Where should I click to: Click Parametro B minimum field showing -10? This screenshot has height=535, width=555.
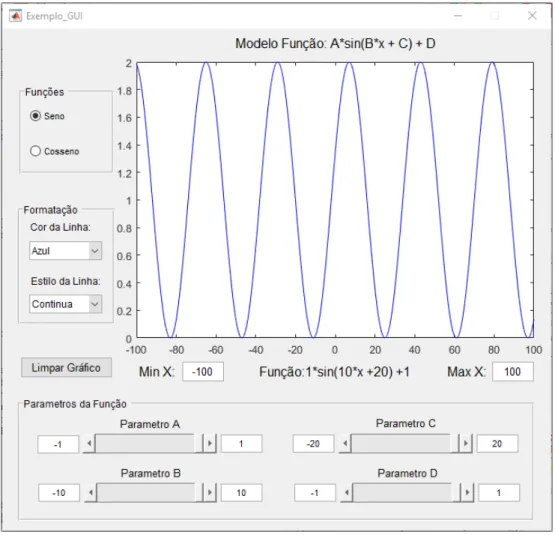point(59,493)
